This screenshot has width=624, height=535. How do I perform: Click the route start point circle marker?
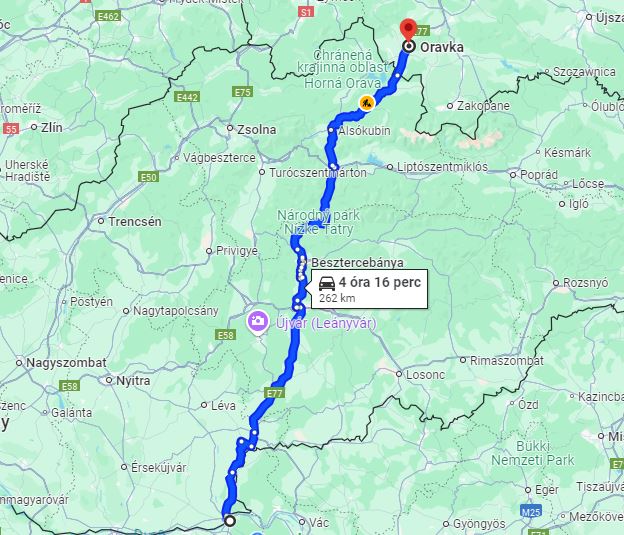[x=230, y=521]
